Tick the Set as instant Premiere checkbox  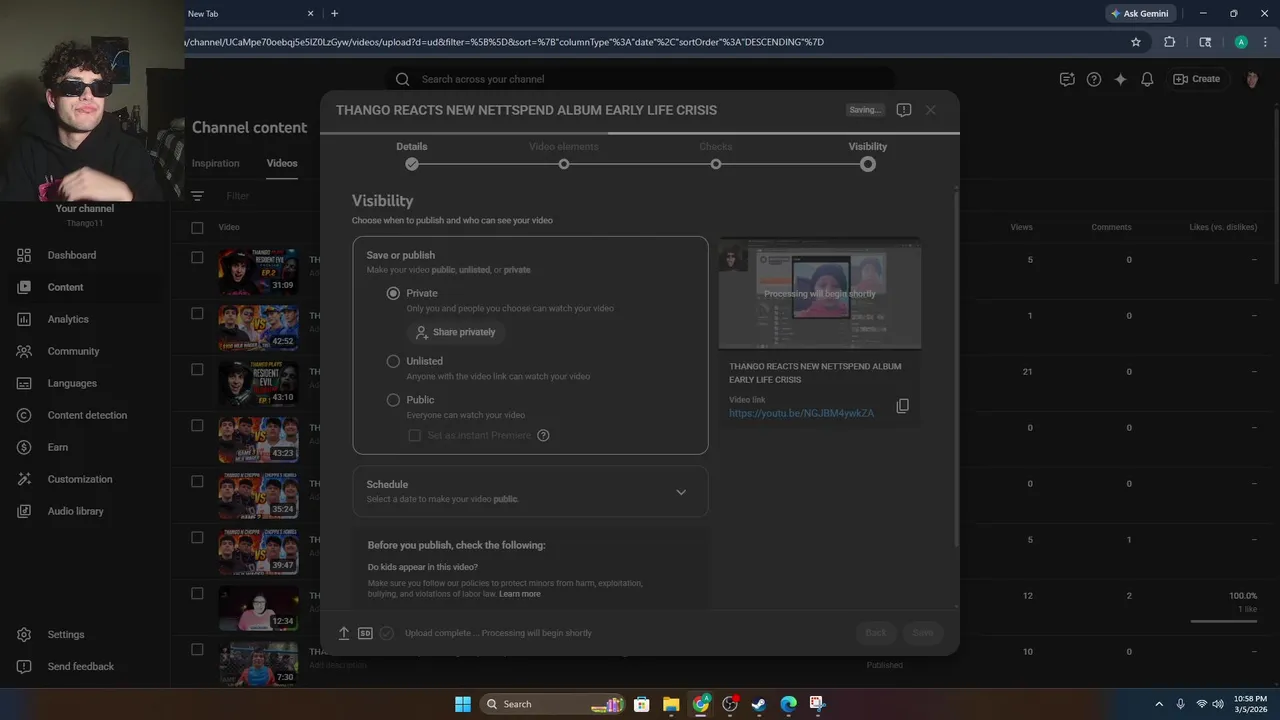click(414, 435)
